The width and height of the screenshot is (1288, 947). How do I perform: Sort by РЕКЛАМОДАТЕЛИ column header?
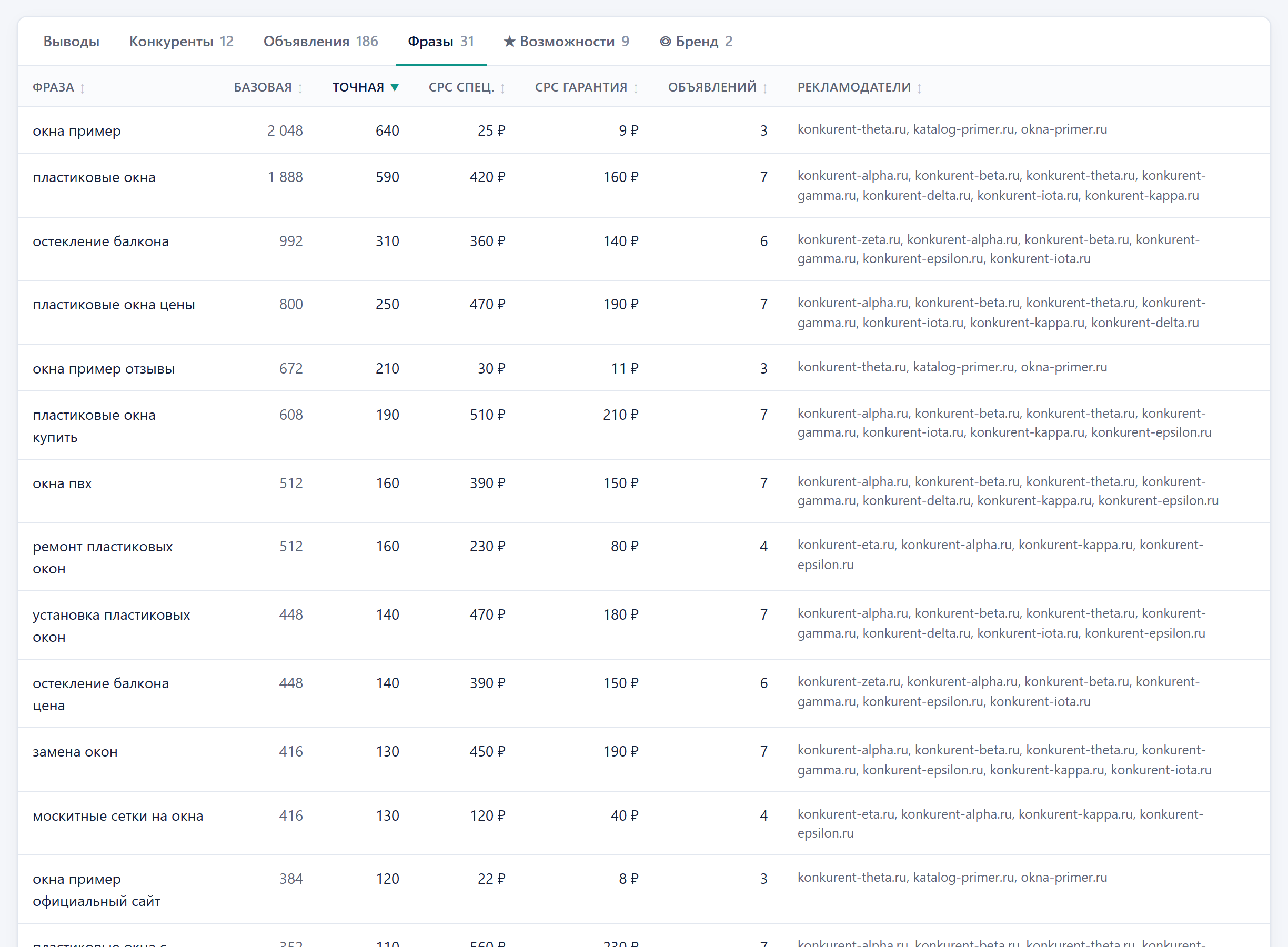(x=860, y=87)
